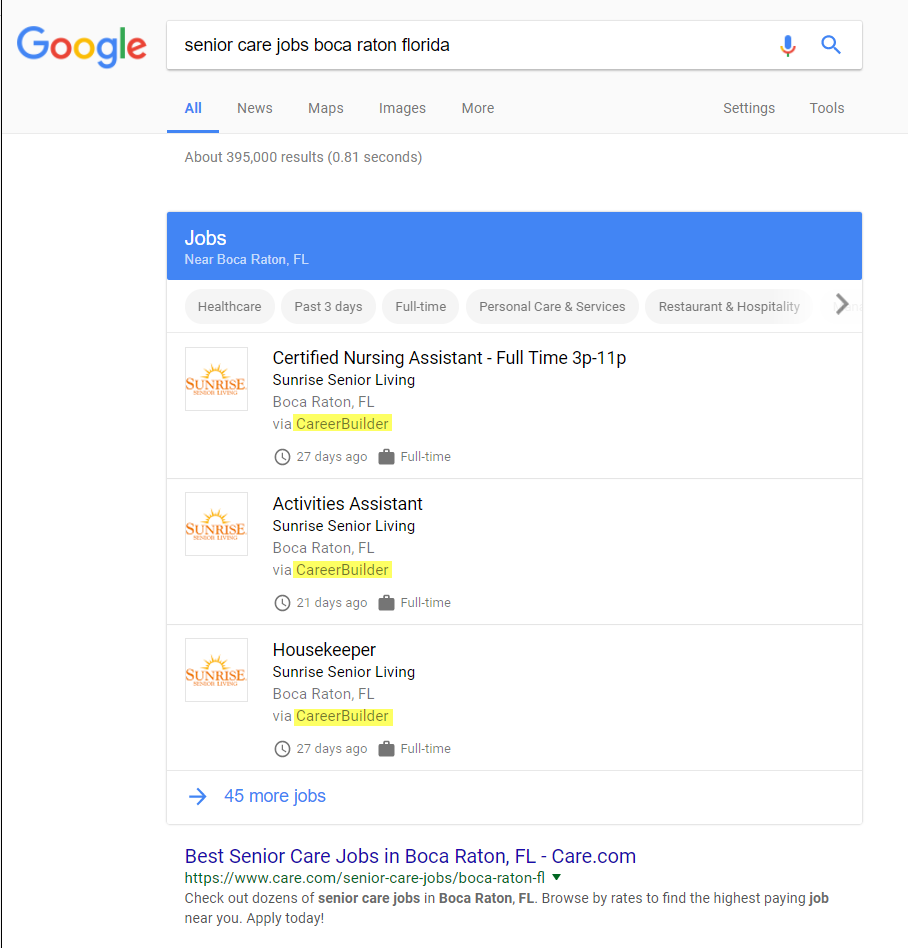Screen dimensions: 908x948
Task: Click the Google logo
Action: 81,46
